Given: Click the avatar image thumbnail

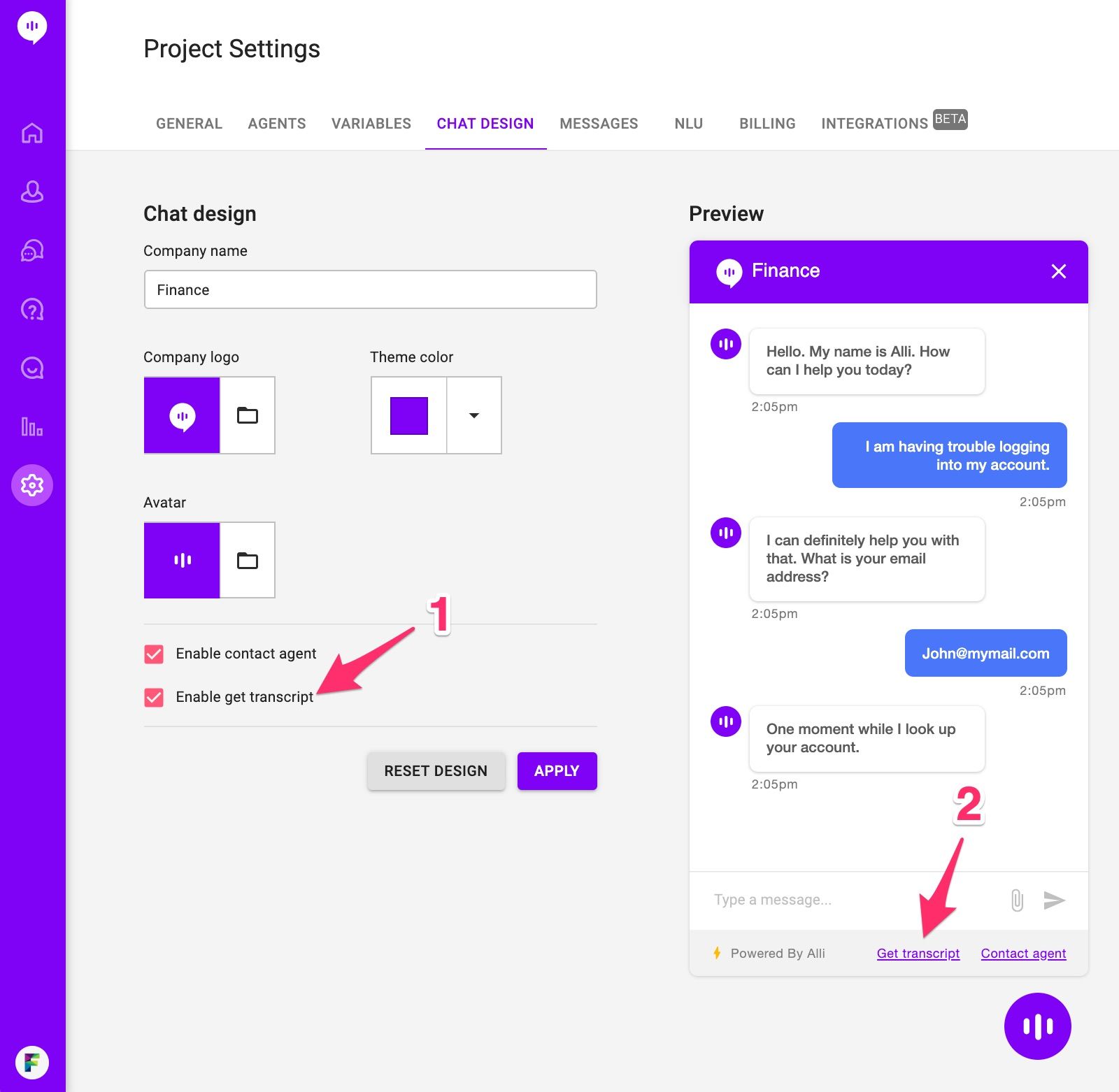Looking at the screenshot, I should pyautogui.click(x=182, y=561).
